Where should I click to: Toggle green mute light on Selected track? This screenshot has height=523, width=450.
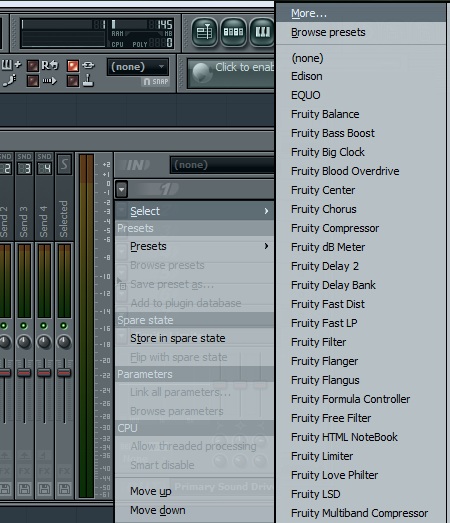click(64, 326)
